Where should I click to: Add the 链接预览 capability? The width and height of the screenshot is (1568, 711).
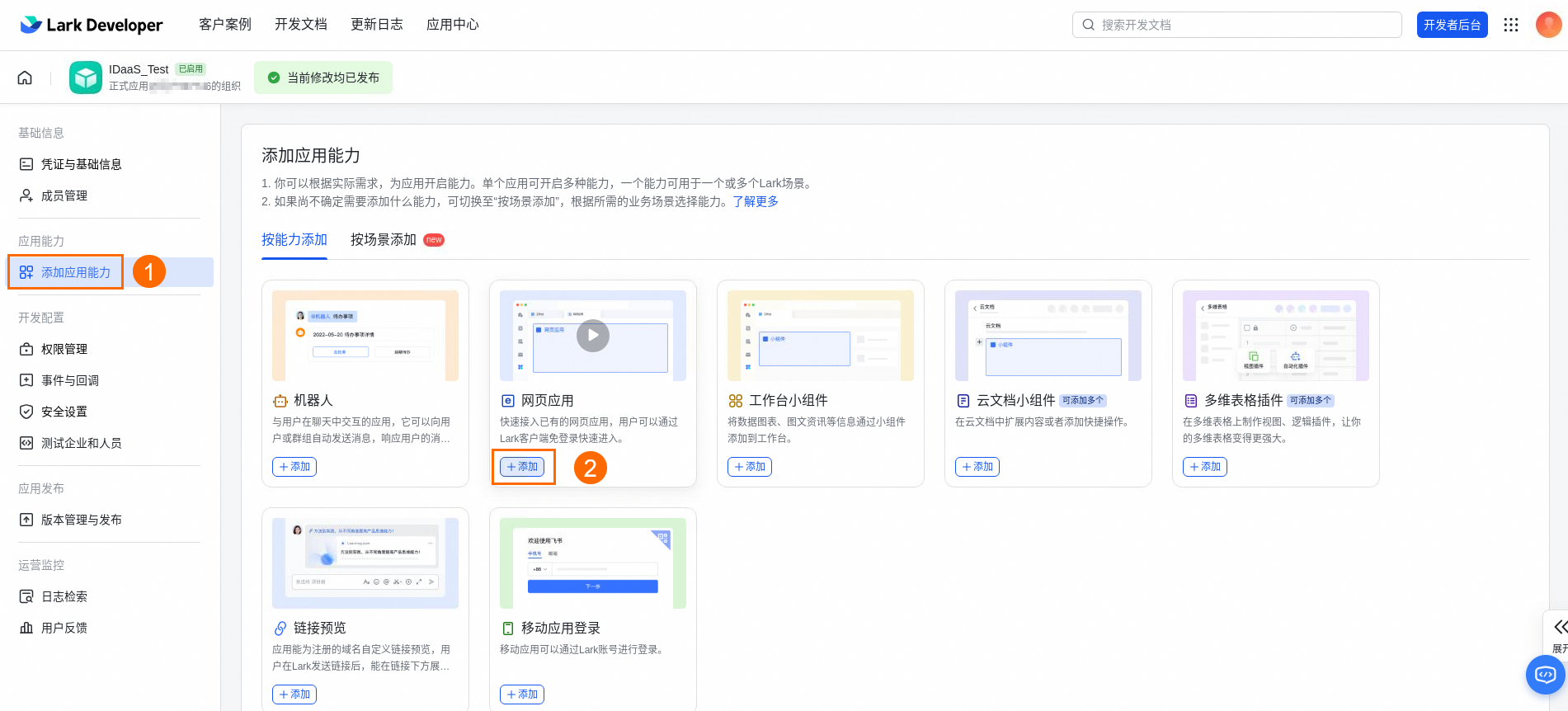click(294, 695)
